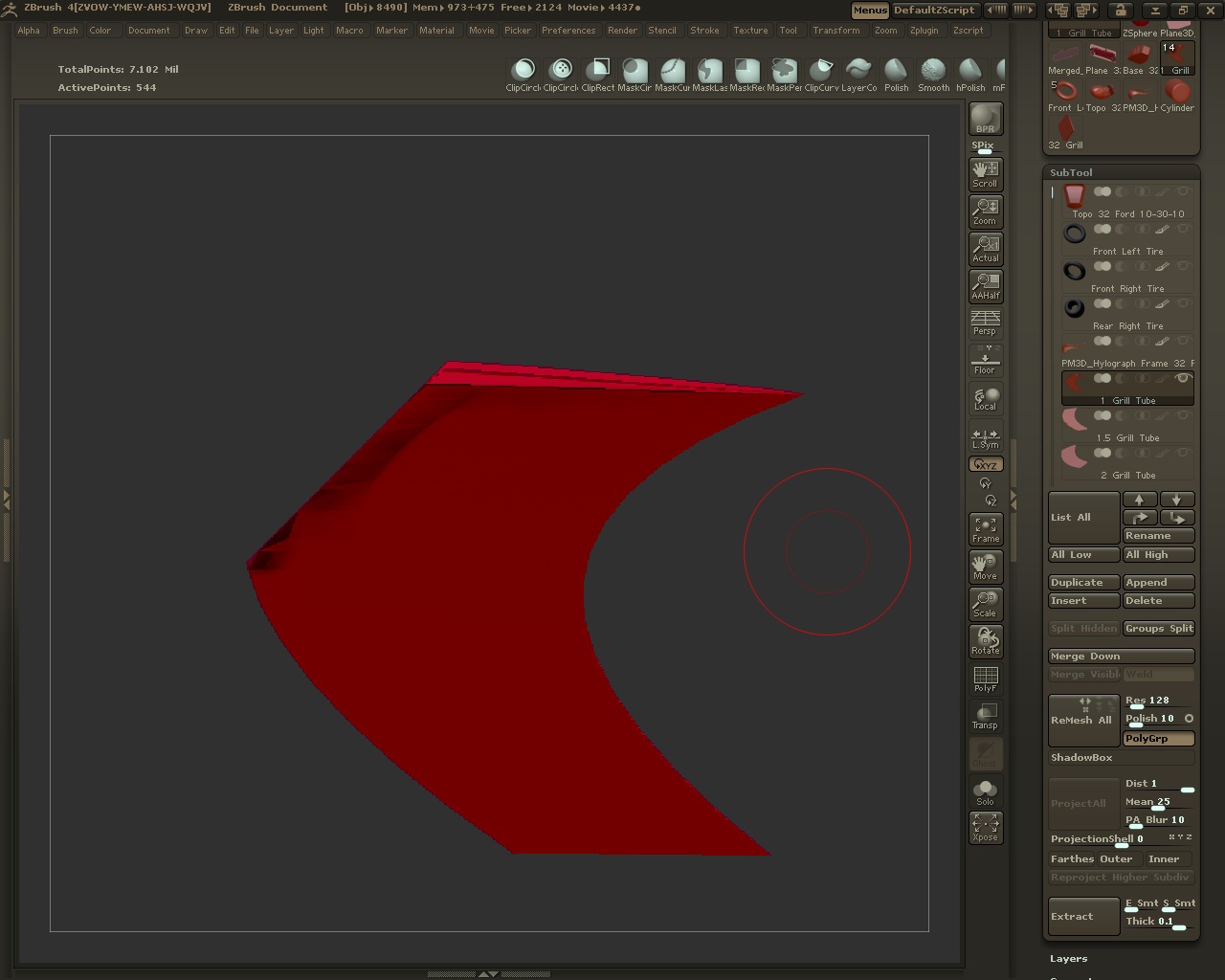
Task: Collapse the SubTool panel header
Action: pyautogui.click(x=1071, y=172)
